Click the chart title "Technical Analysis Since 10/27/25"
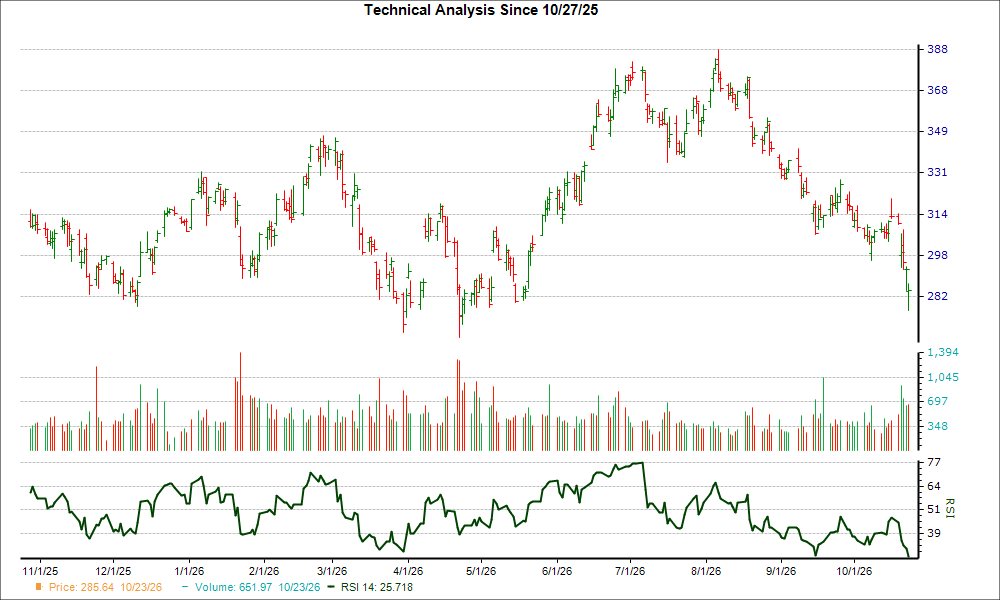This screenshot has width=1000, height=600. click(482, 10)
